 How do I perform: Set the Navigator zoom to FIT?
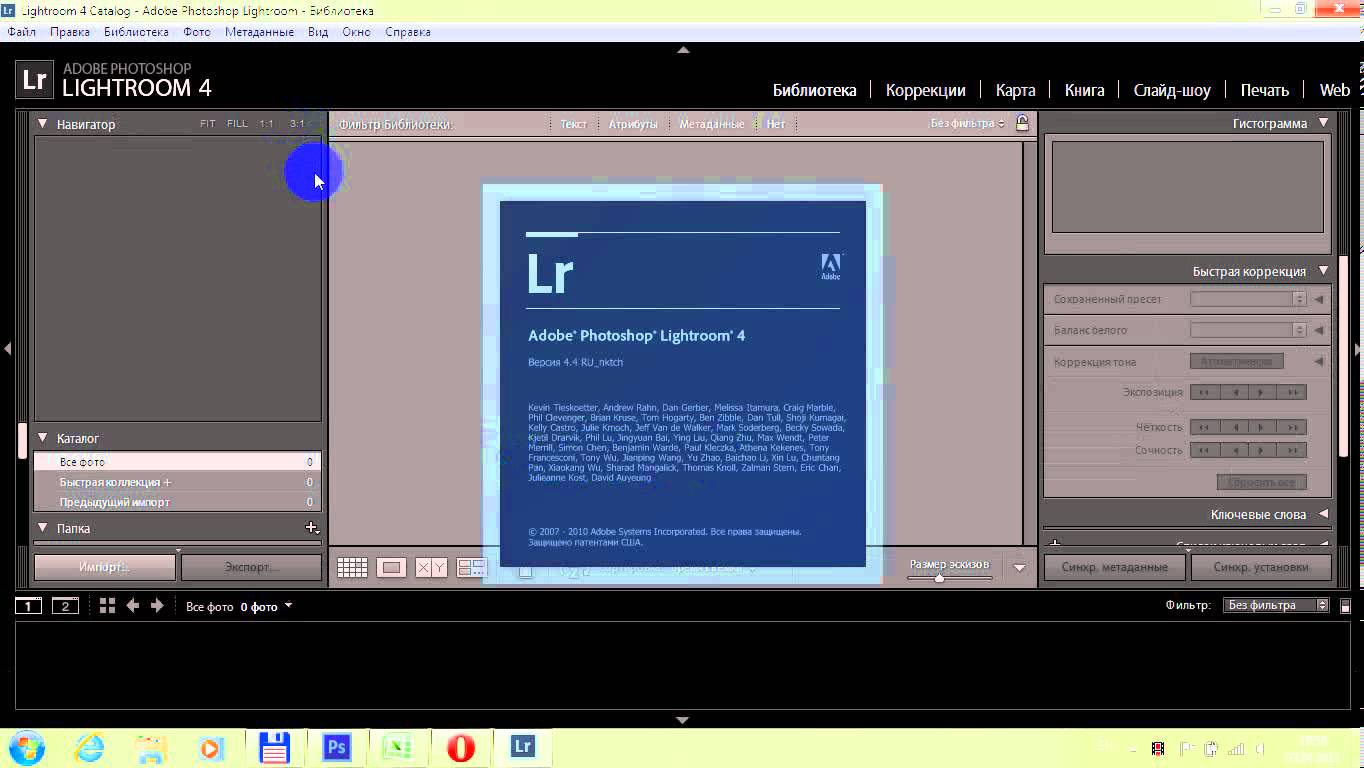pyautogui.click(x=208, y=124)
